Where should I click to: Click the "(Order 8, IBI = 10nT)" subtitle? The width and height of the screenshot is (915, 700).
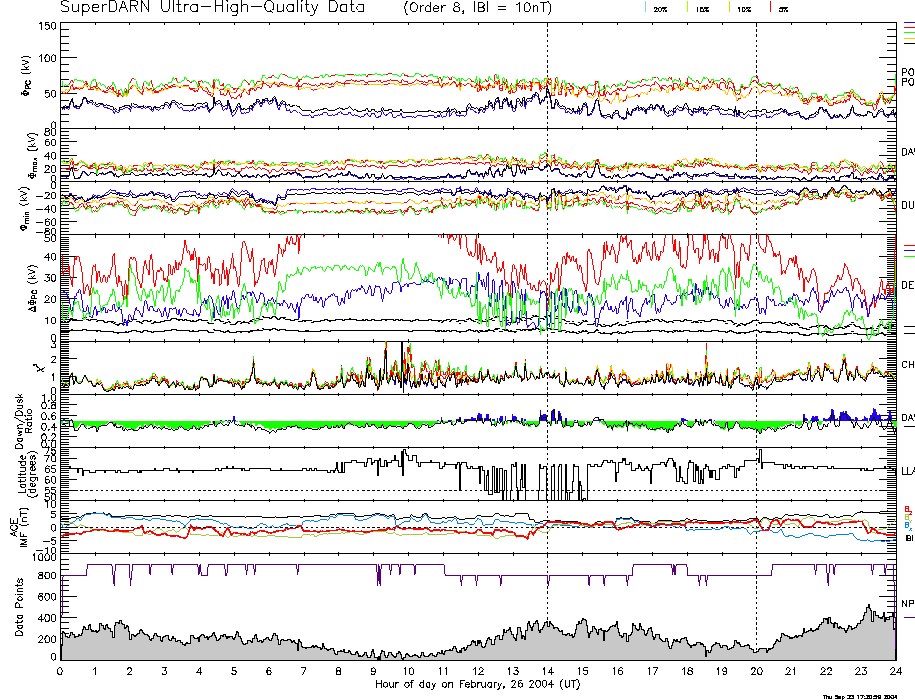coord(477,8)
